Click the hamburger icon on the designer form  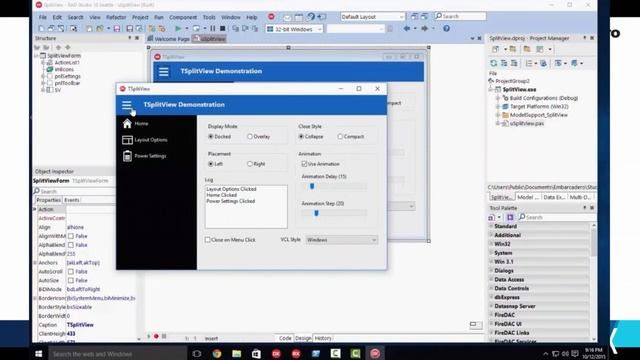(x=164, y=72)
